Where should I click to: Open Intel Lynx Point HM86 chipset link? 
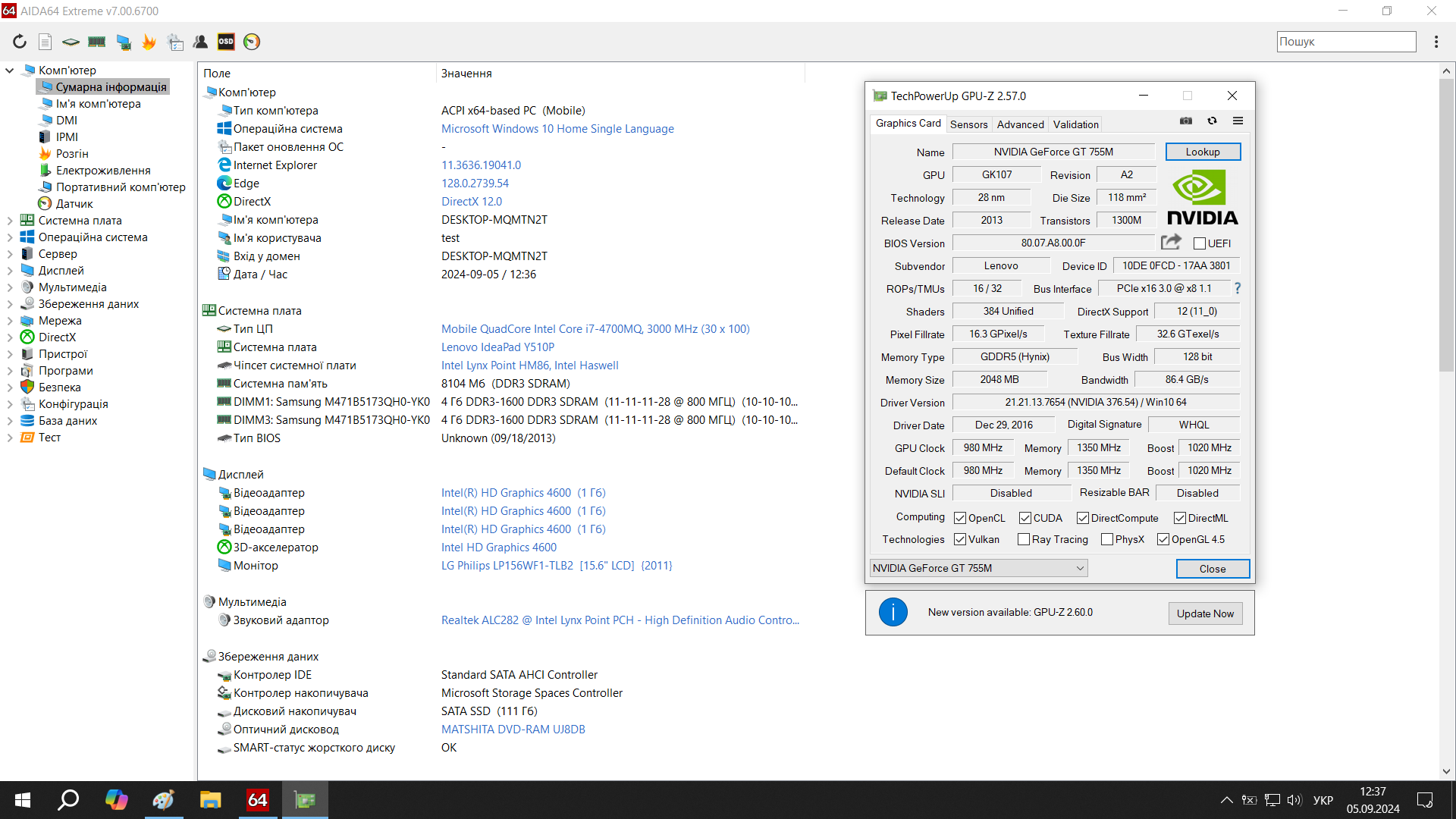pos(529,366)
